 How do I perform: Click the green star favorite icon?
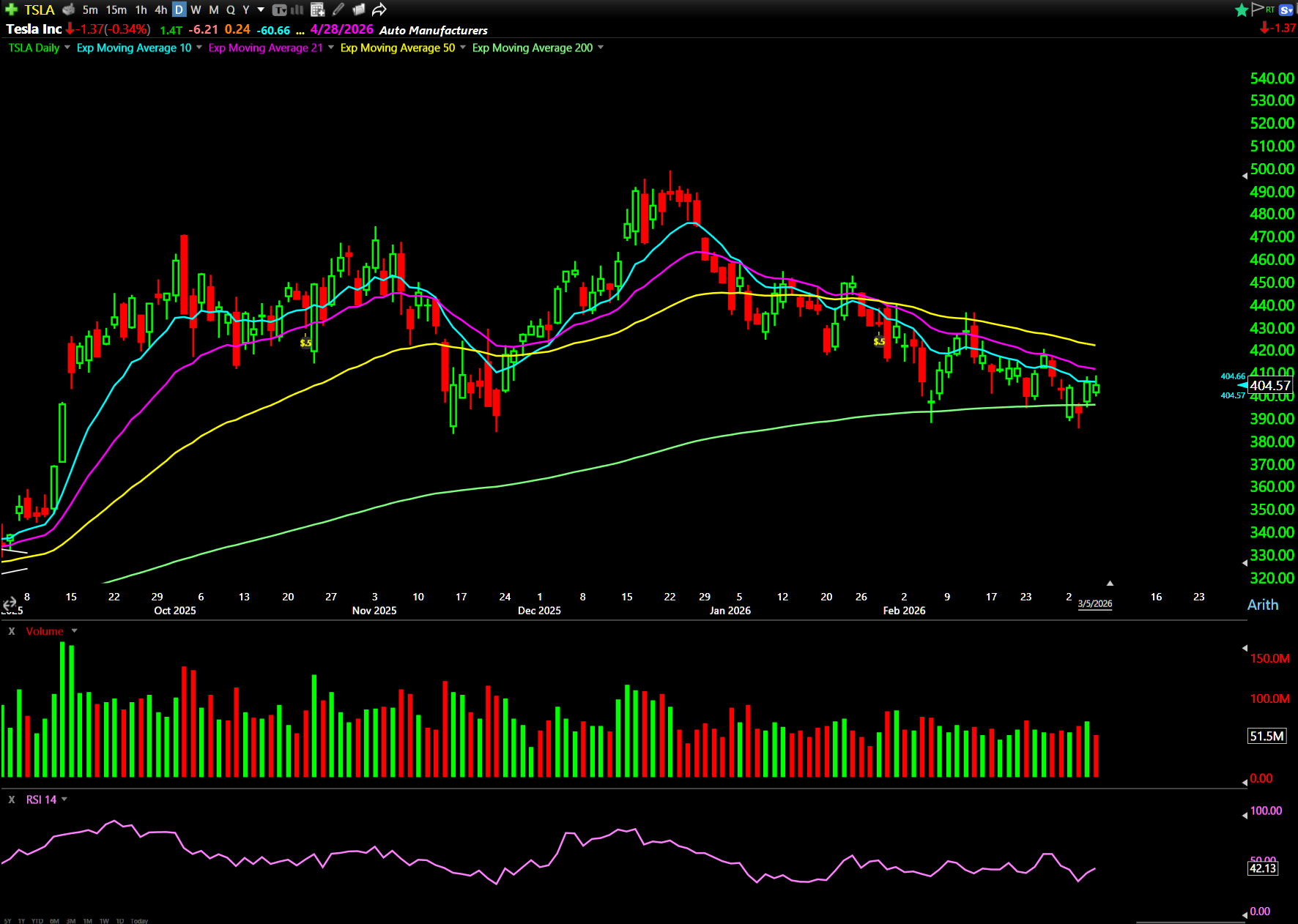pos(1242,10)
